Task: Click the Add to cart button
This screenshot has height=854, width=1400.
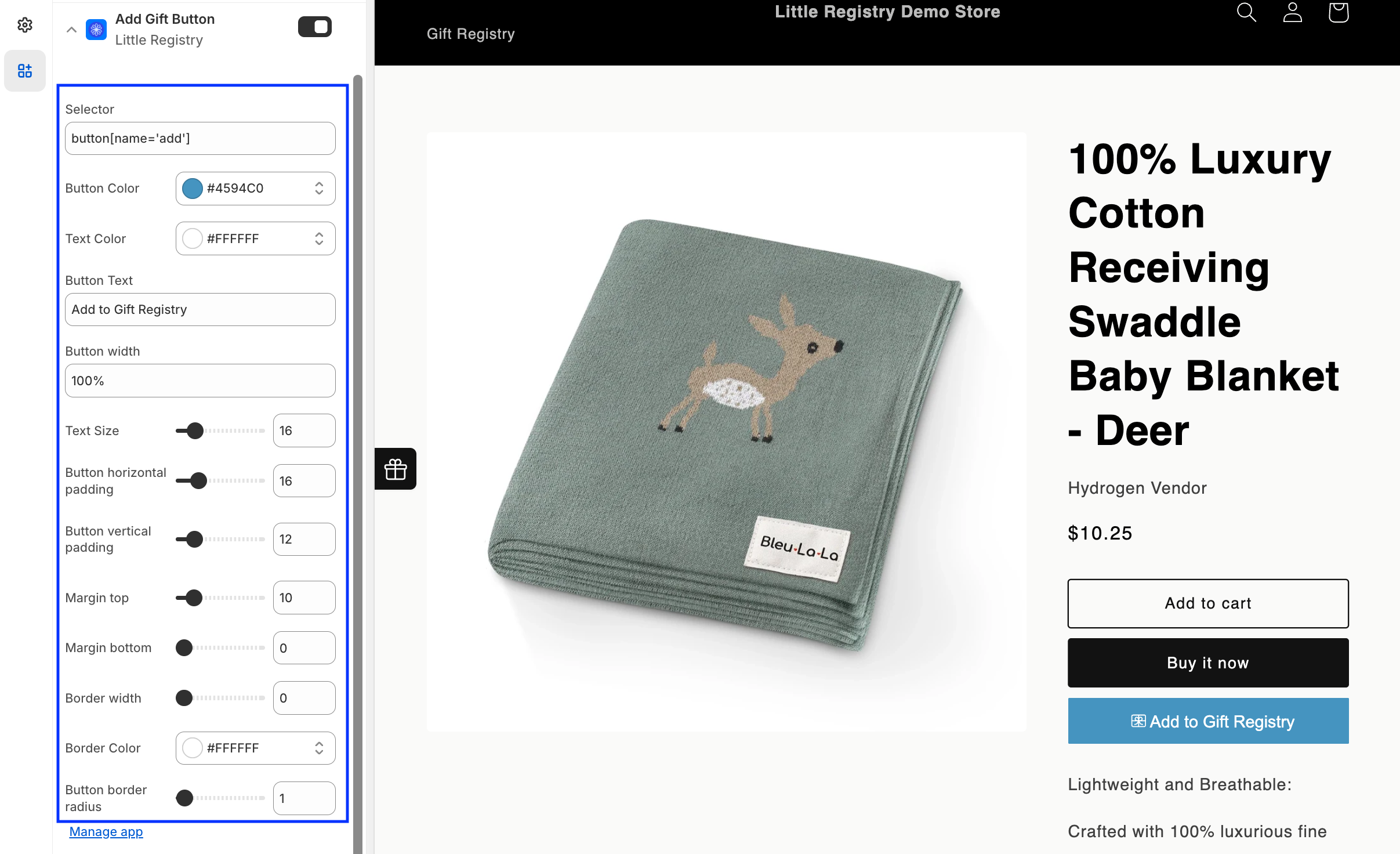Action: coord(1207,603)
